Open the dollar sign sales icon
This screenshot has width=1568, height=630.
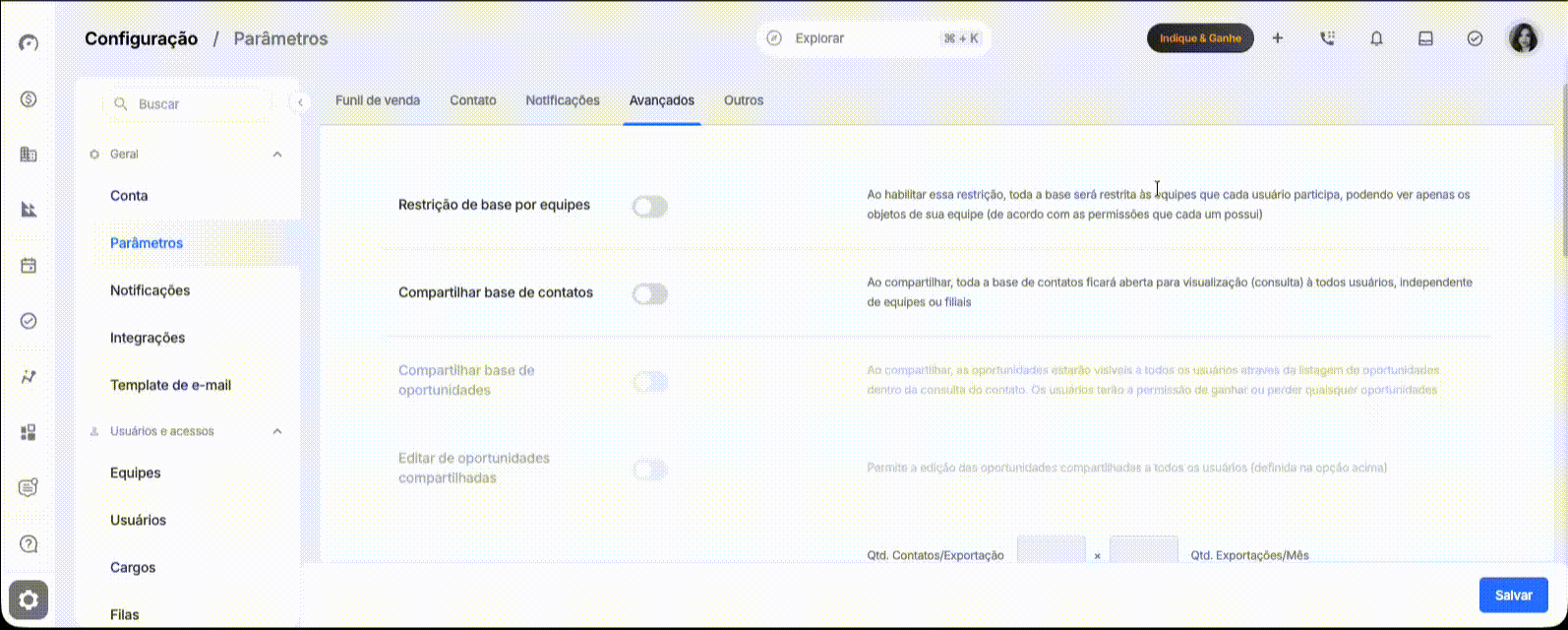click(x=29, y=98)
